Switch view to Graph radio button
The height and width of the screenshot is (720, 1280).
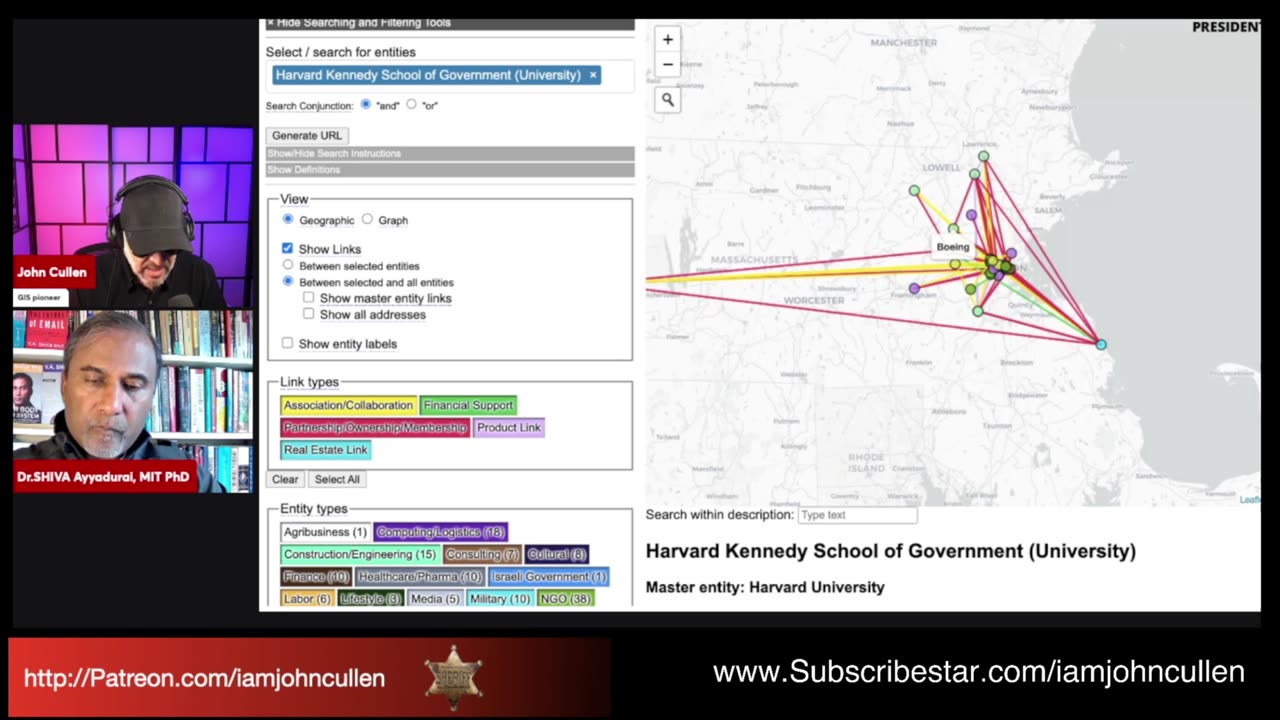[x=367, y=220]
